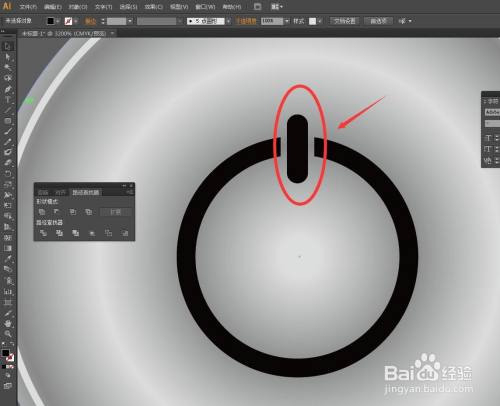Select the Symbol Sprayer tool
This screenshot has height=406, width=500.
click(x=8, y=281)
